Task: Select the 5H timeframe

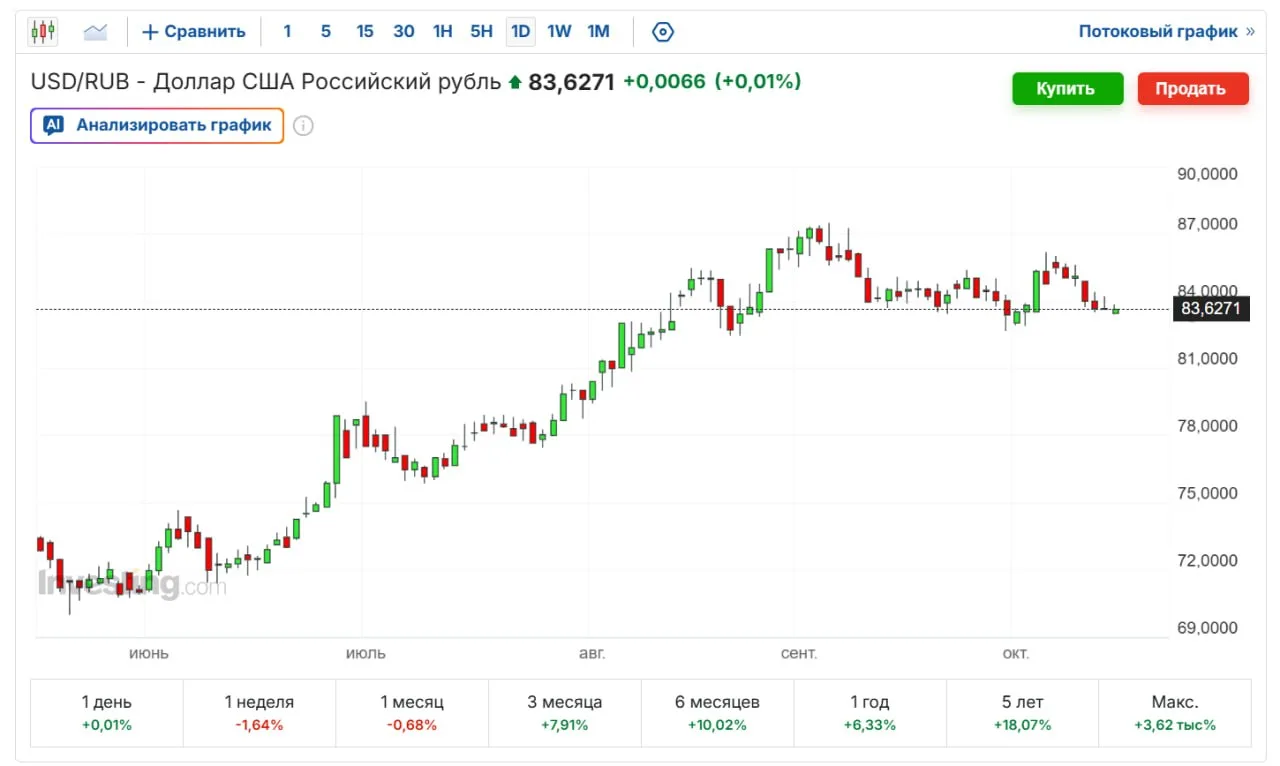Action: coord(482,32)
